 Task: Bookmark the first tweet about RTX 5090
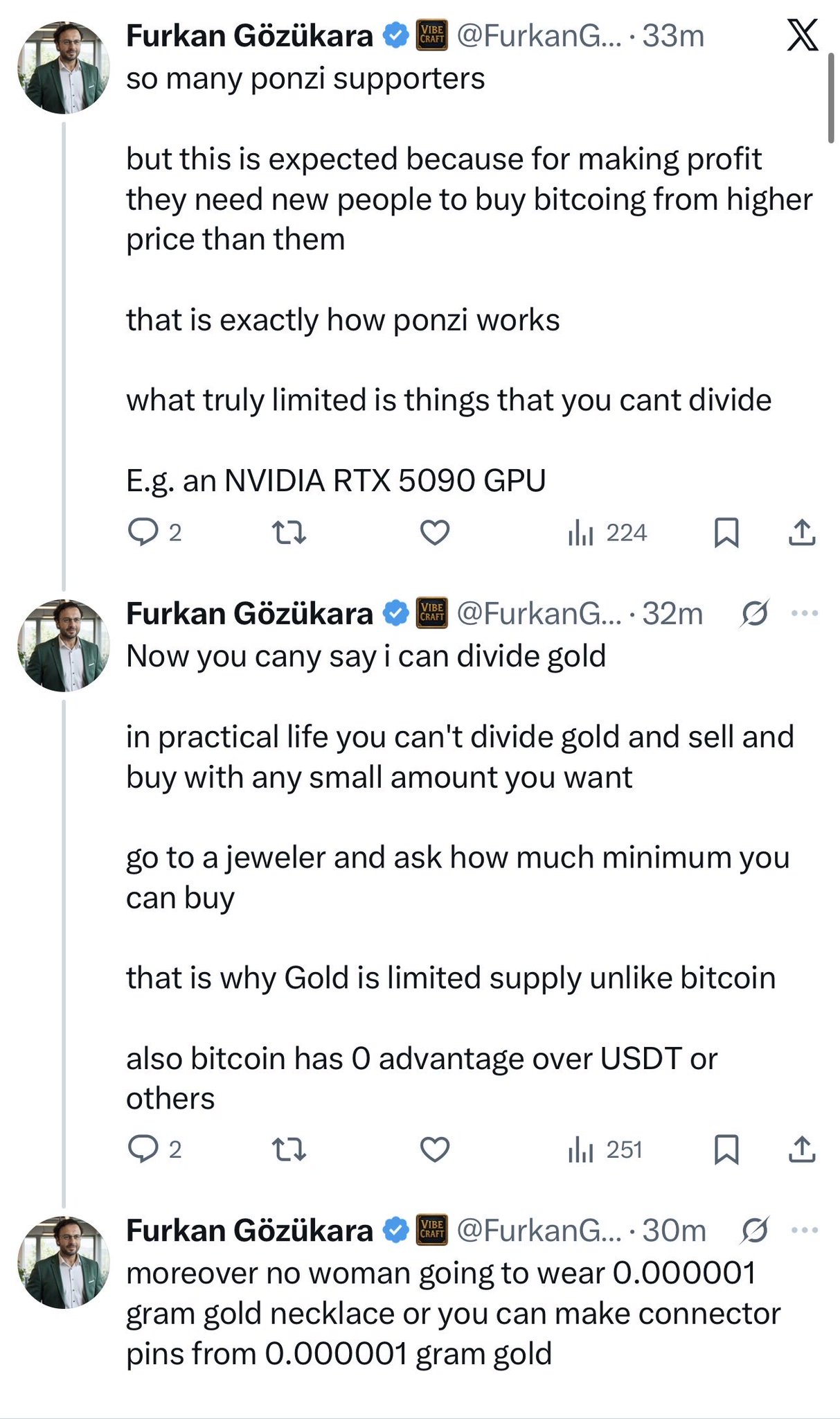(726, 532)
